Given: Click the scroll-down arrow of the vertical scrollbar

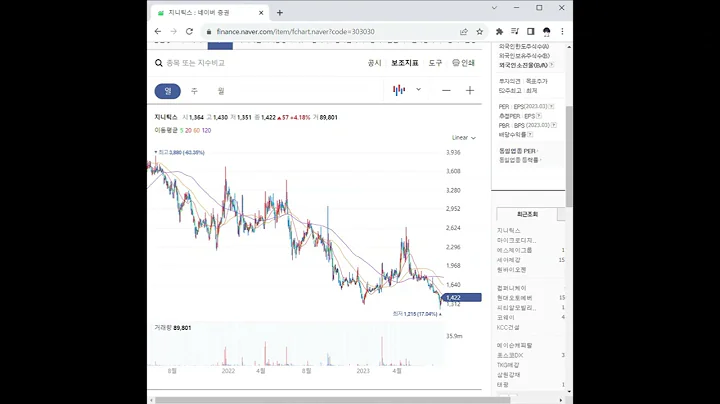Looking at the screenshot, I should click(569, 392).
